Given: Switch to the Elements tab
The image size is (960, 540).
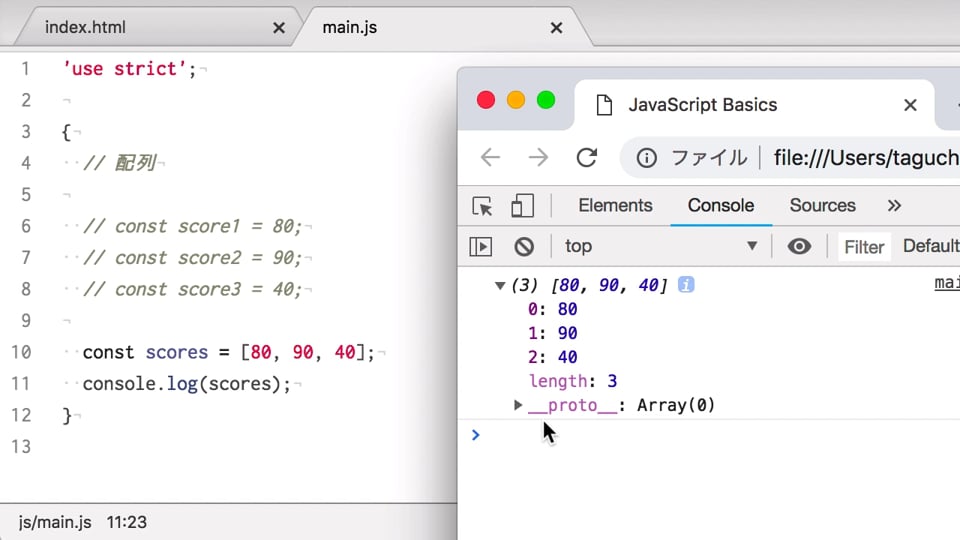Looking at the screenshot, I should (x=615, y=206).
